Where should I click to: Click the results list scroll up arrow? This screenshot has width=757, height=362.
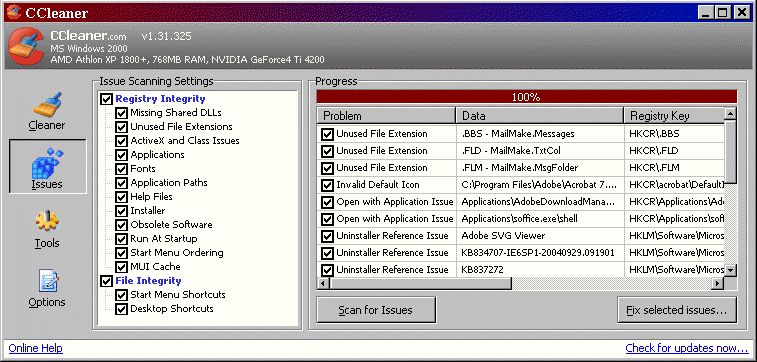(731, 114)
